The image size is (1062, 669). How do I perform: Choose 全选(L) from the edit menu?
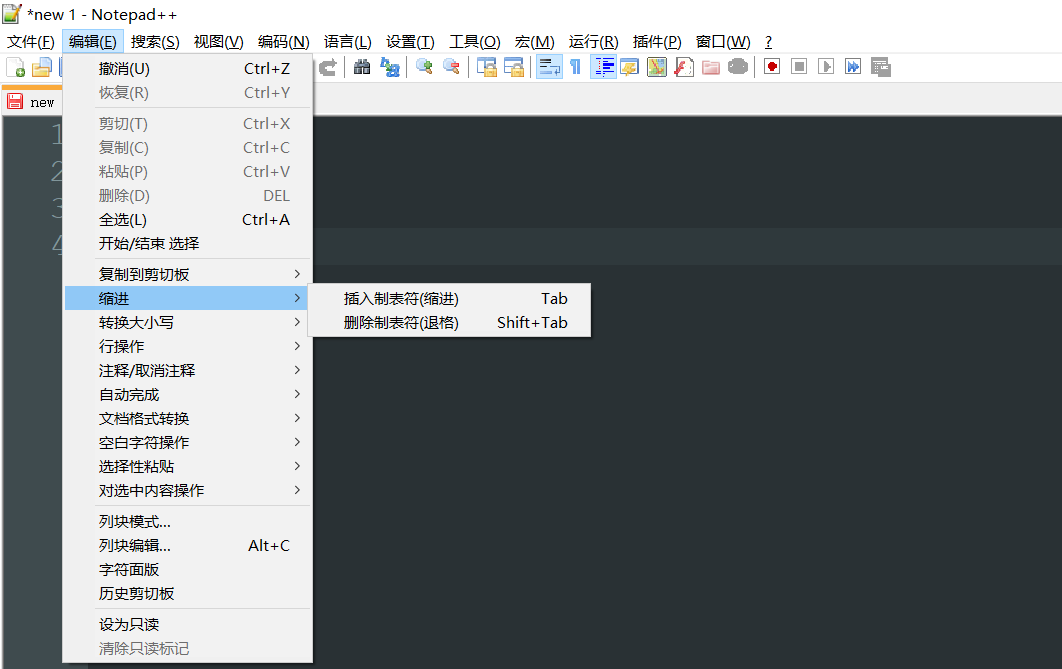click(188, 220)
